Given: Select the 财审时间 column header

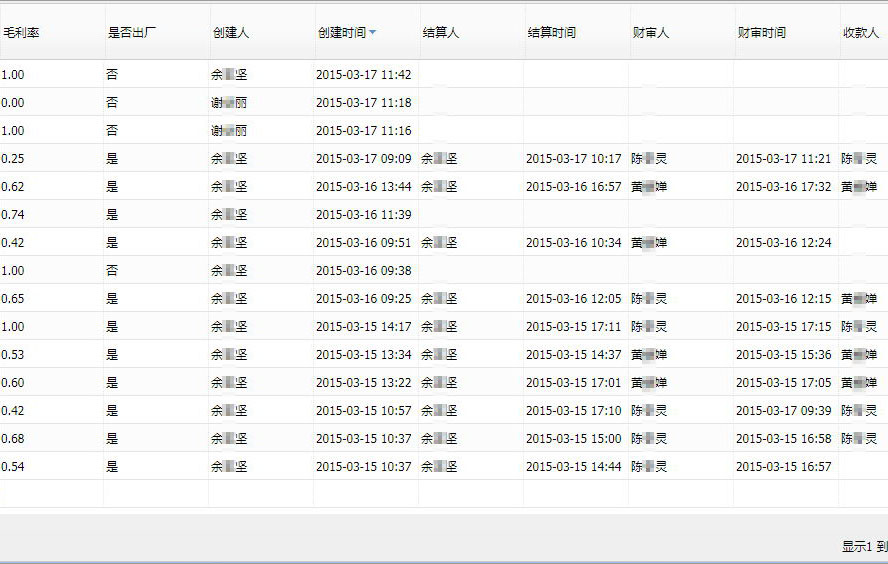Looking at the screenshot, I should click(x=761, y=33).
